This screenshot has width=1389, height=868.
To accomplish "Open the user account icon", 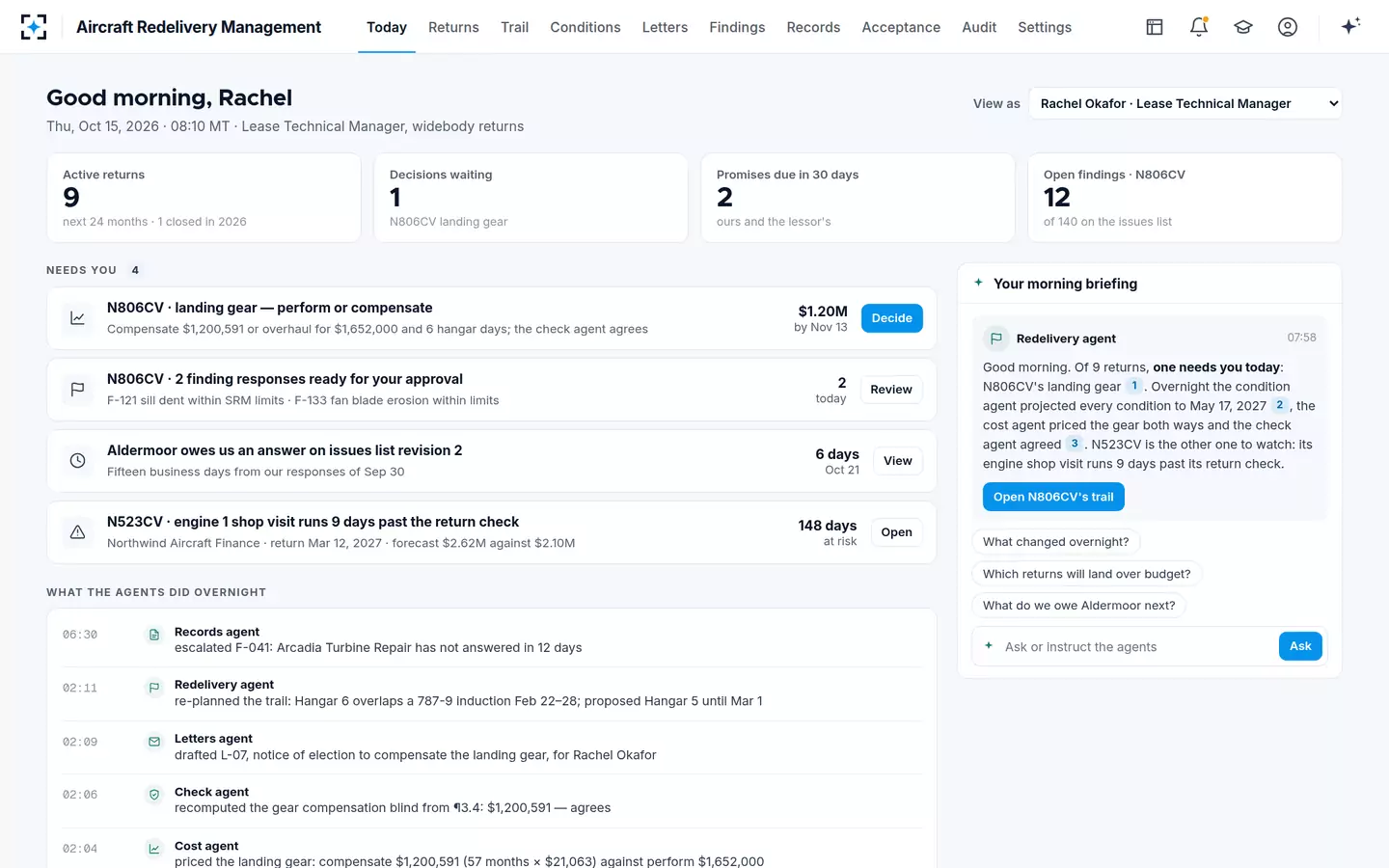I will coord(1288,27).
